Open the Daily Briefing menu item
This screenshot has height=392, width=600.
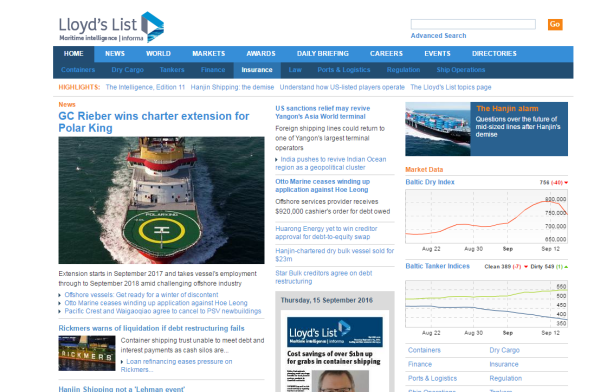click(323, 54)
